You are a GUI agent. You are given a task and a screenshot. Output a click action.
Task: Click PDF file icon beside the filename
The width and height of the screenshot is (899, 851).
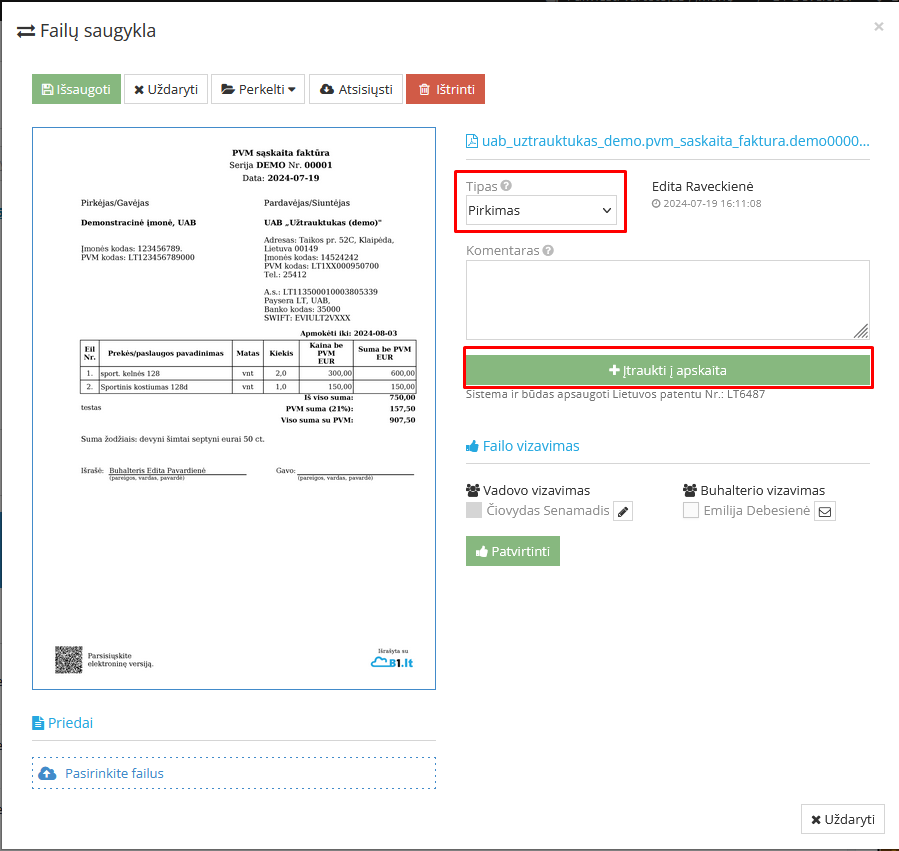coord(472,141)
